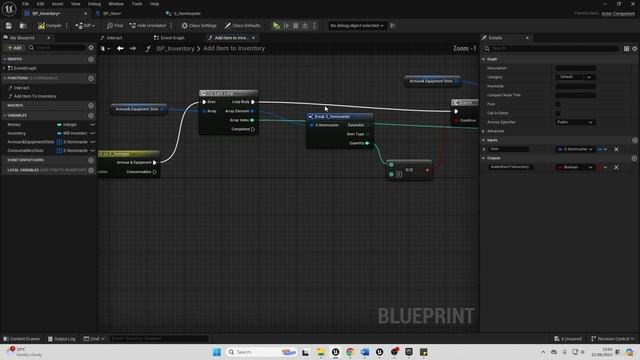
Task: Click the Save blueprint icon
Action: point(9,26)
